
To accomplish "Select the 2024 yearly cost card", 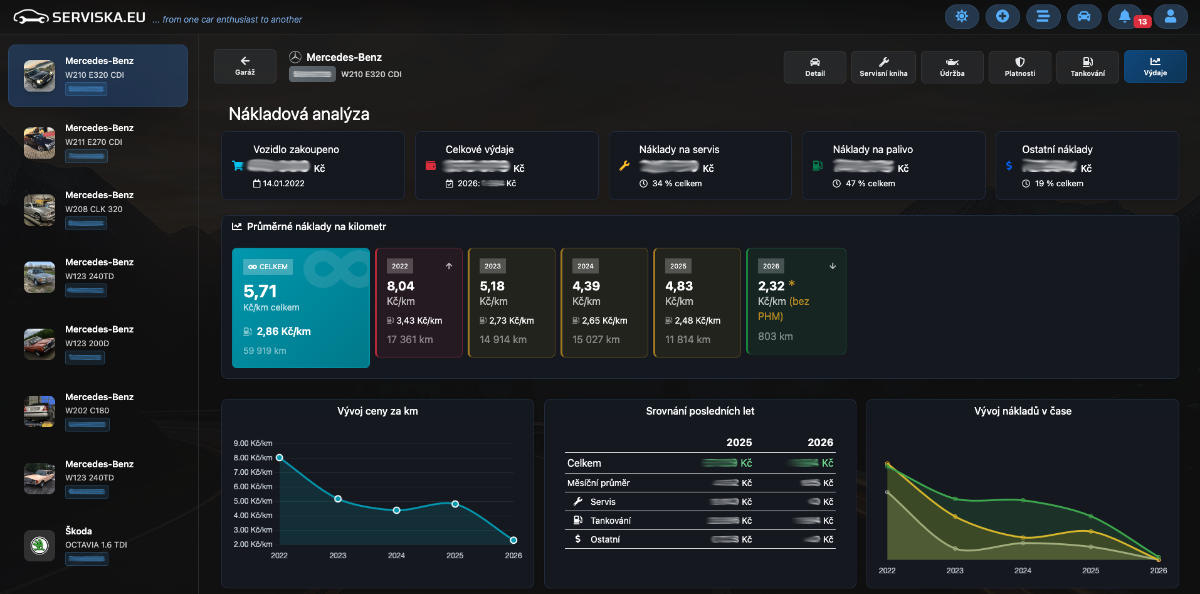I will point(604,302).
